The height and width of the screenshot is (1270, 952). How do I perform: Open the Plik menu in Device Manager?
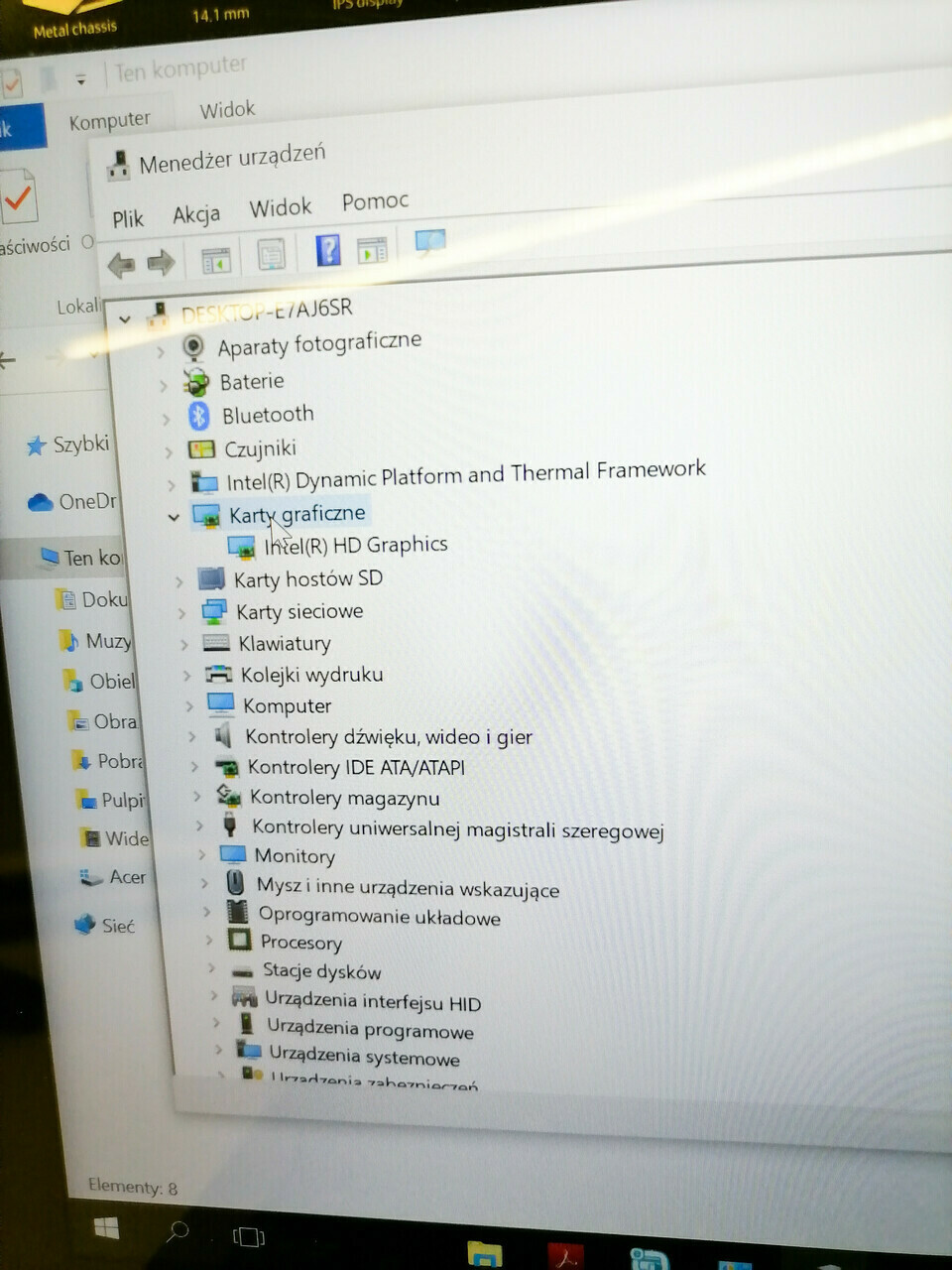pyautogui.click(x=128, y=219)
